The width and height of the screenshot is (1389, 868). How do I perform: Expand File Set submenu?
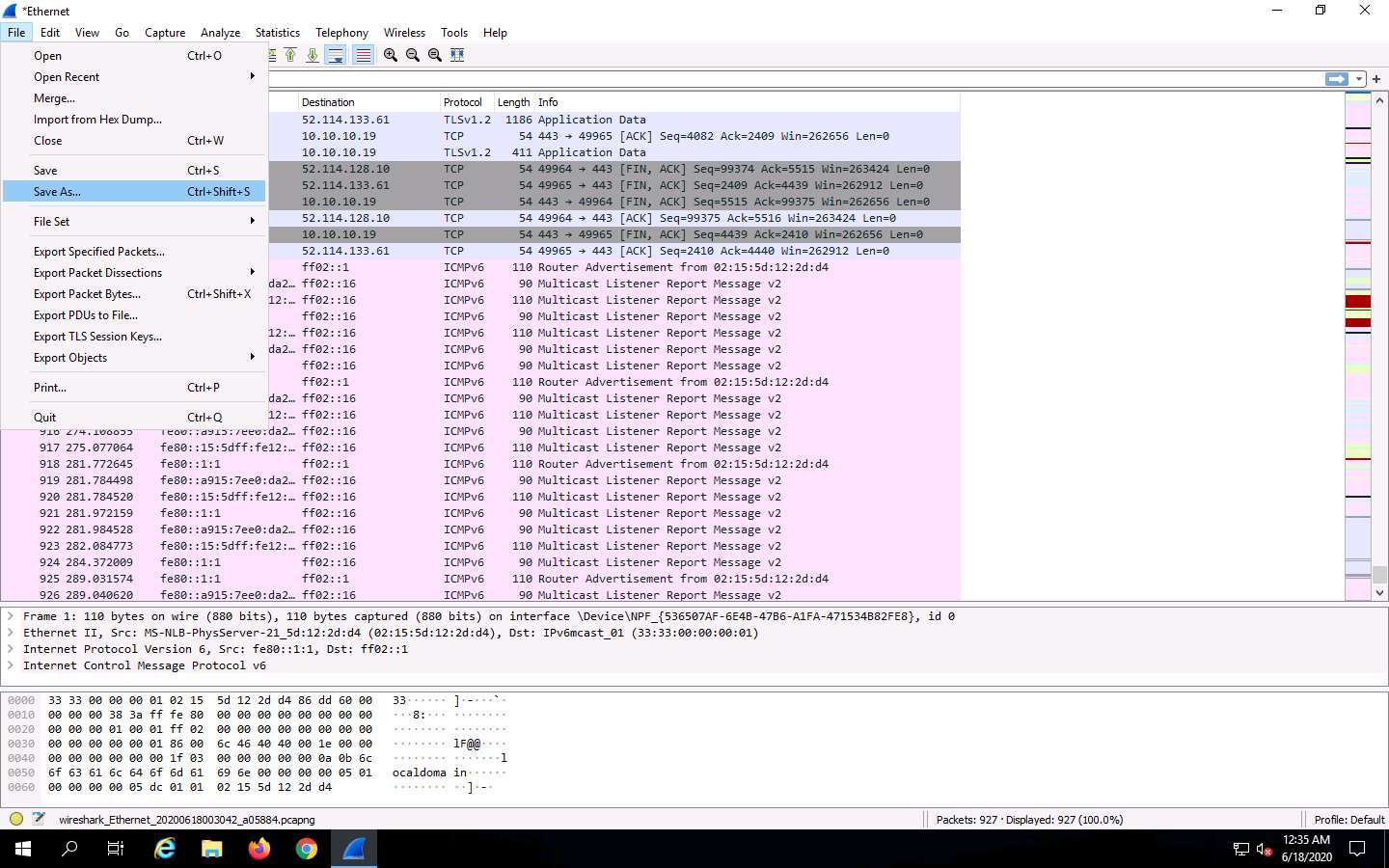[135, 222]
